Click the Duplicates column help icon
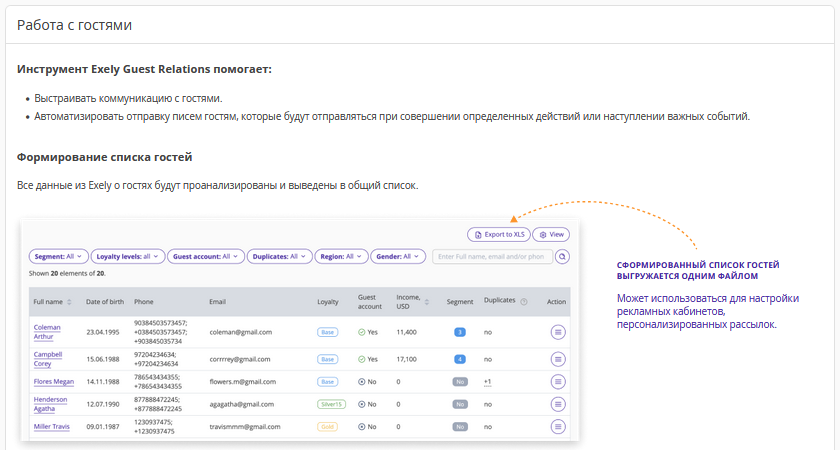The width and height of the screenshot is (840, 450). point(524,301)
